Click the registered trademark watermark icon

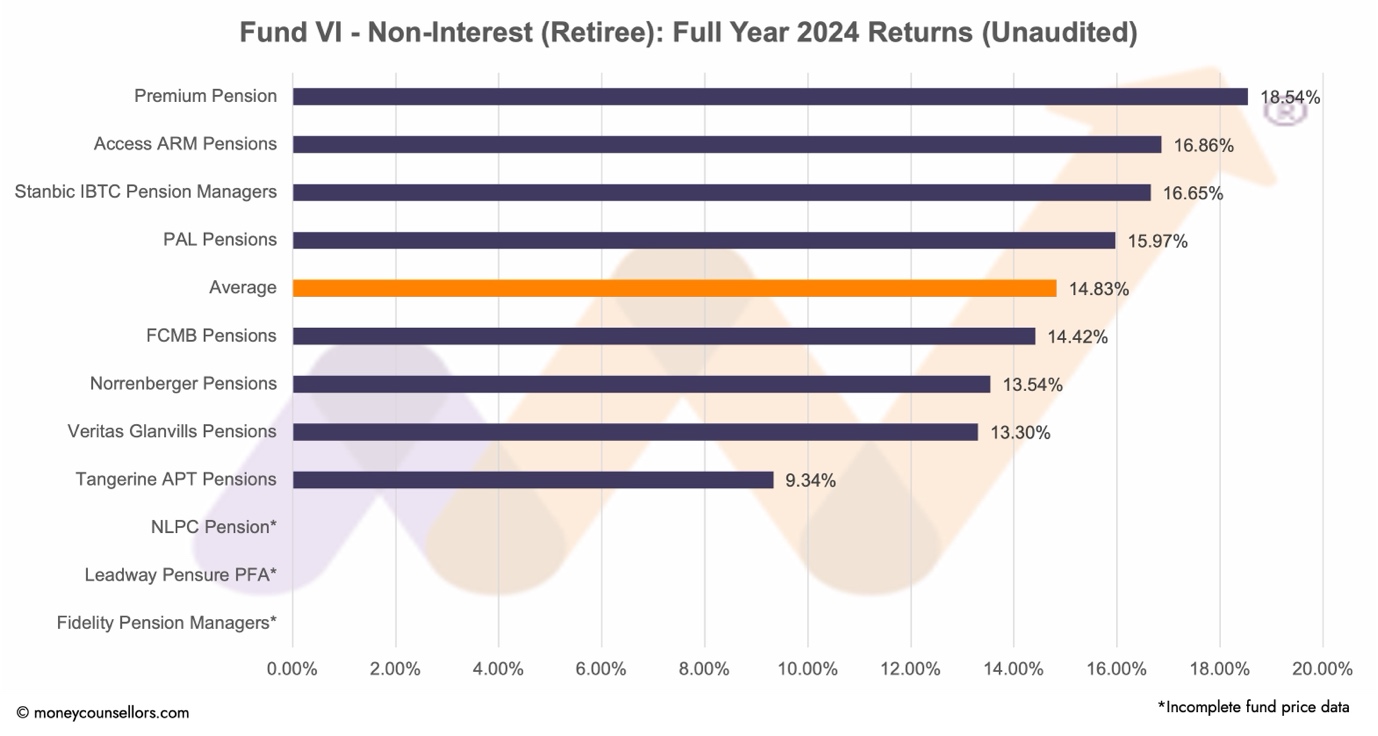tap(1284, 108)
